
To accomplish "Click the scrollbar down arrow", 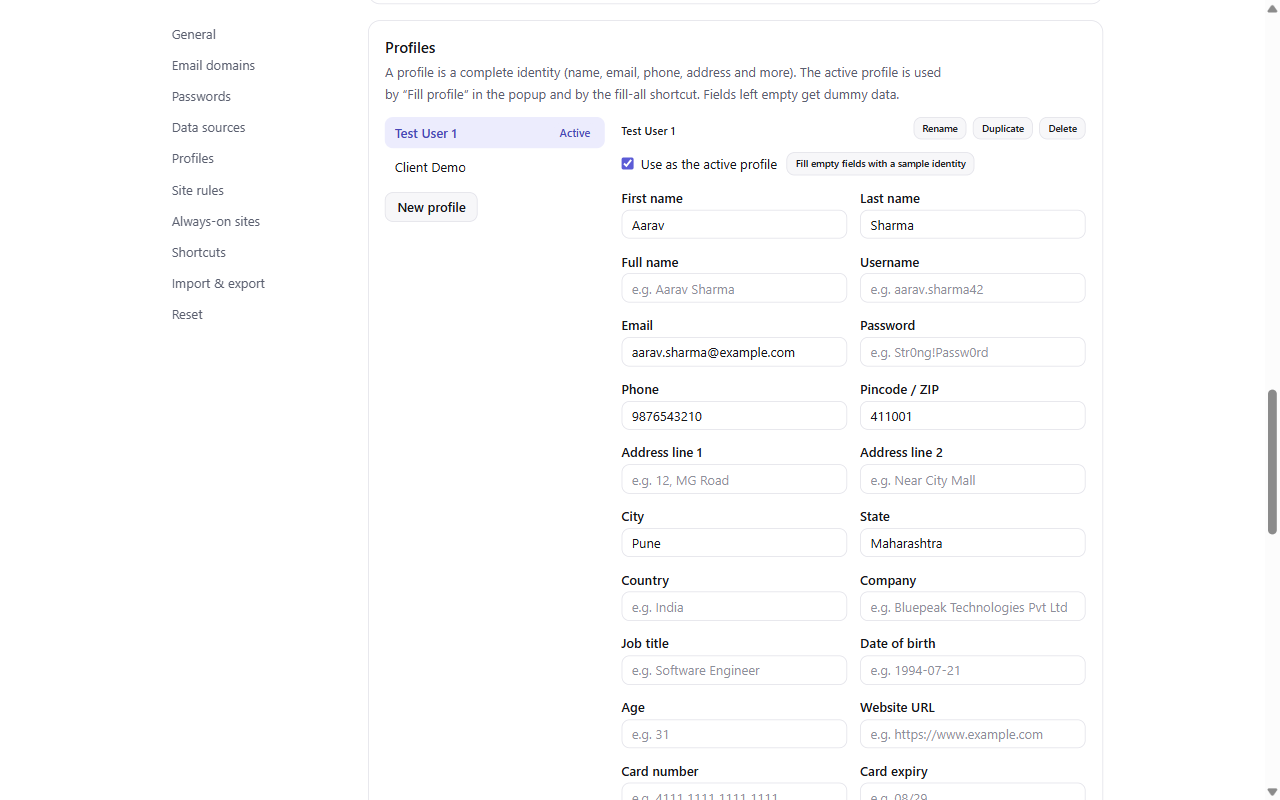I will click(1272, 792).
